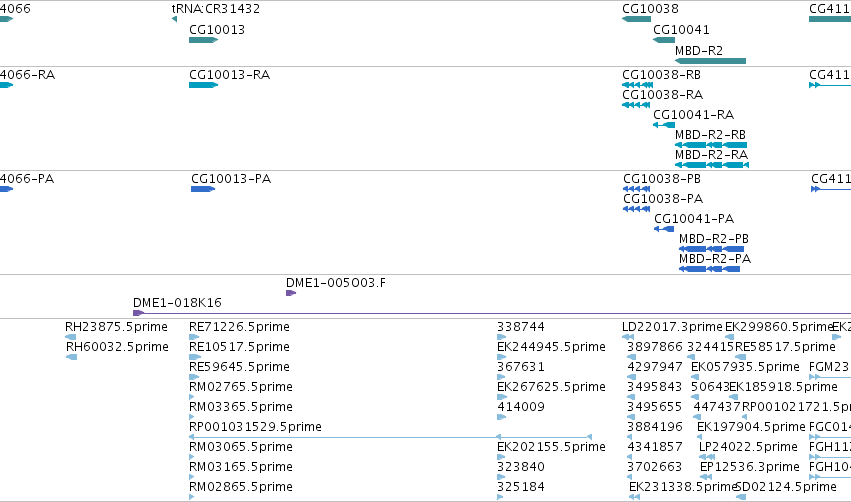Click the 3495655 feature label
The height and width of the screenshot is (502, 851).
(655, 407)
